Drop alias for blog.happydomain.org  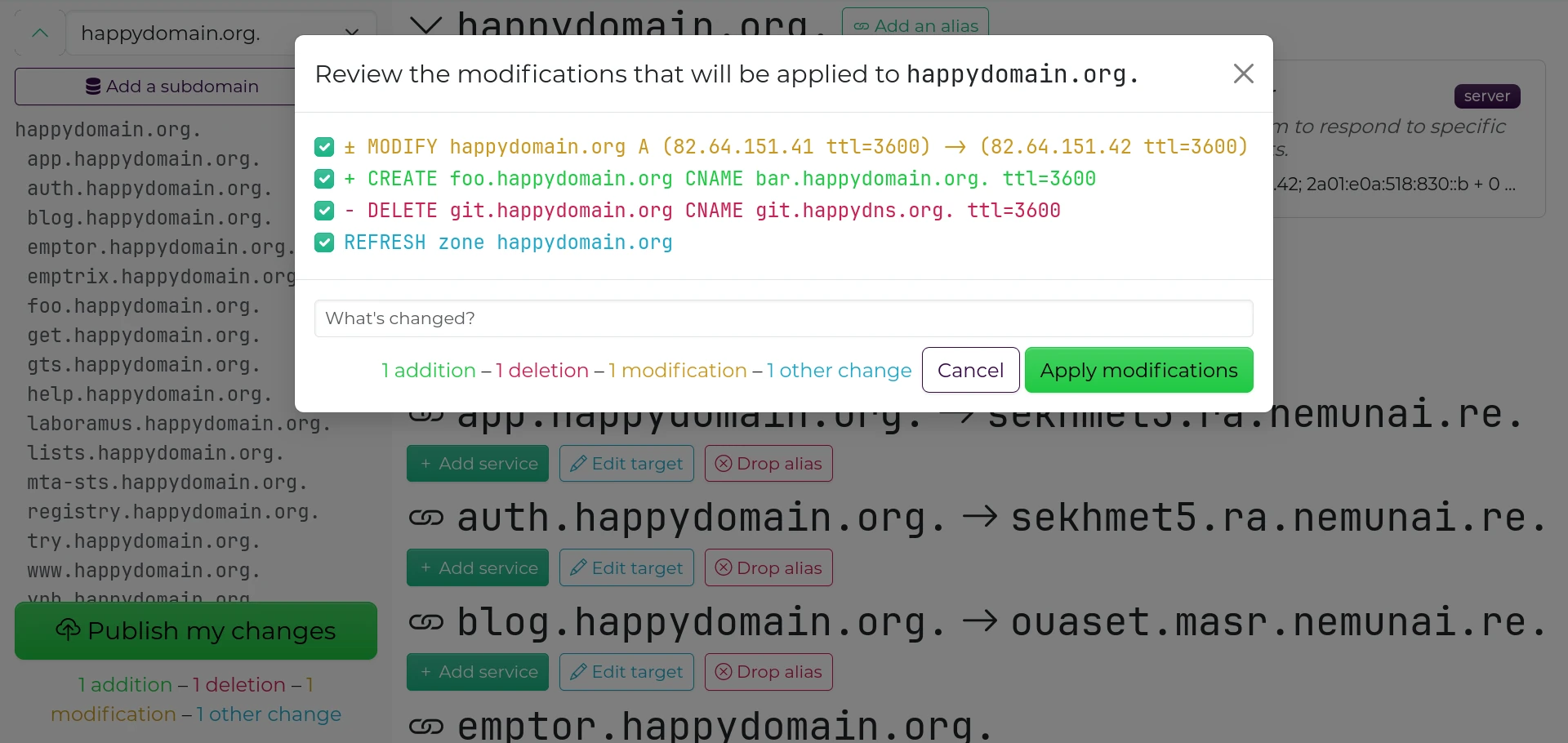[768, 672]
